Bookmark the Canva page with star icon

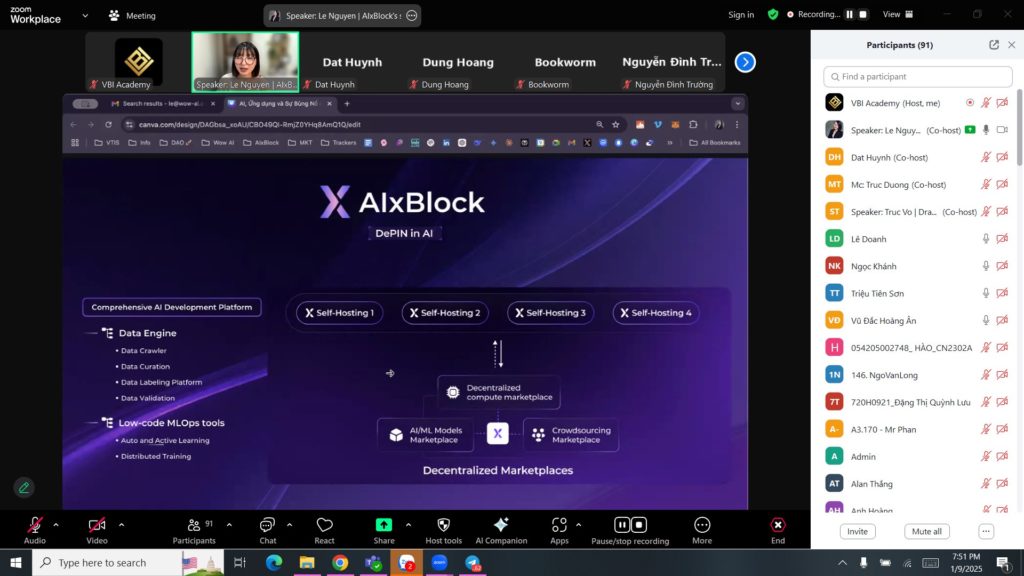coord(615,124)
